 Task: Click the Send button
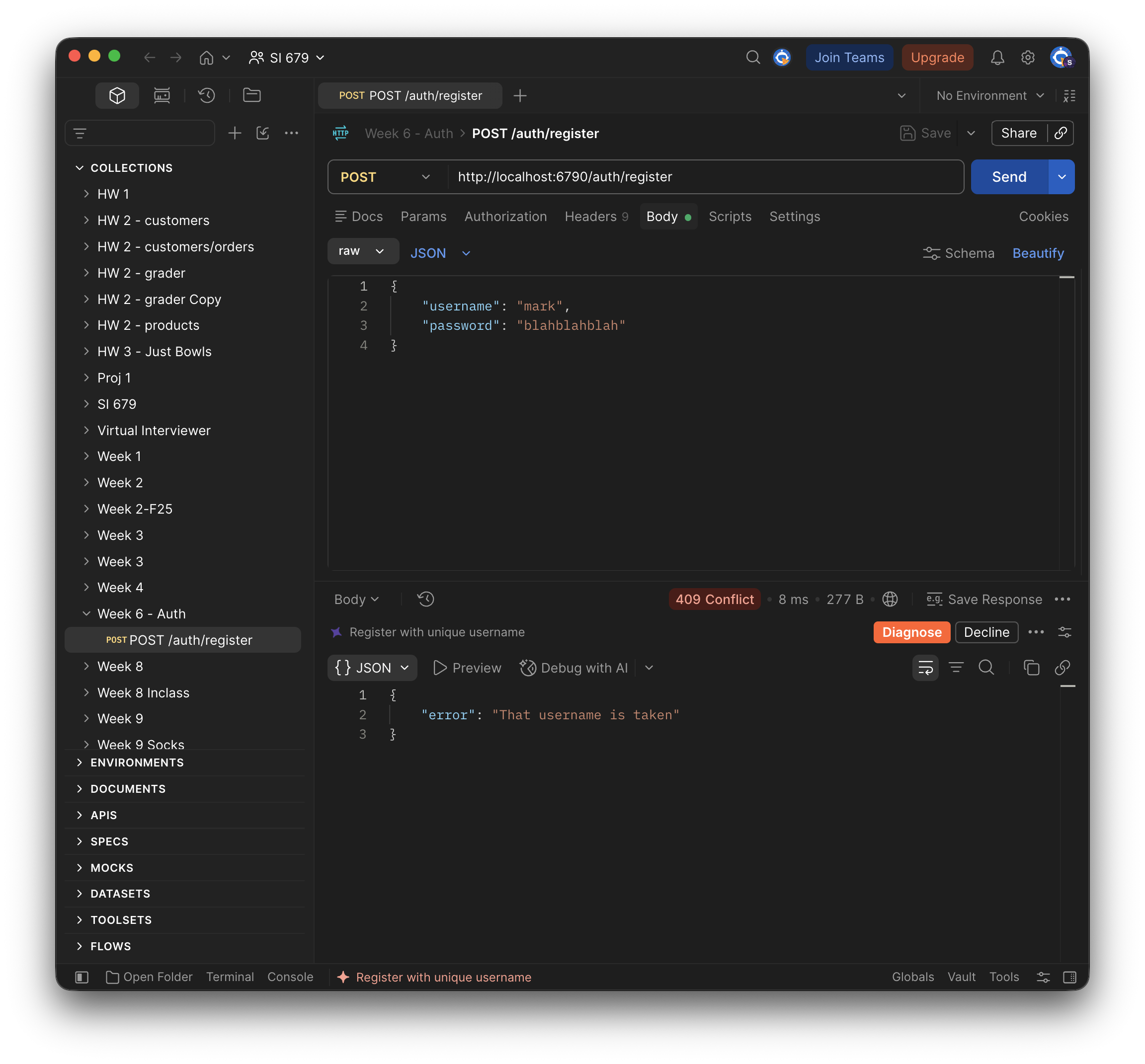1009,177
